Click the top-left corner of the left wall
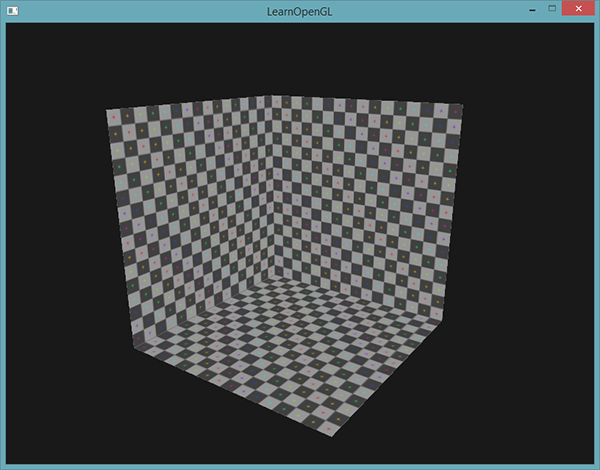Image resolution: width=600 pixels, height=470 pixels. pyautogui.click(x=107, y=112)
